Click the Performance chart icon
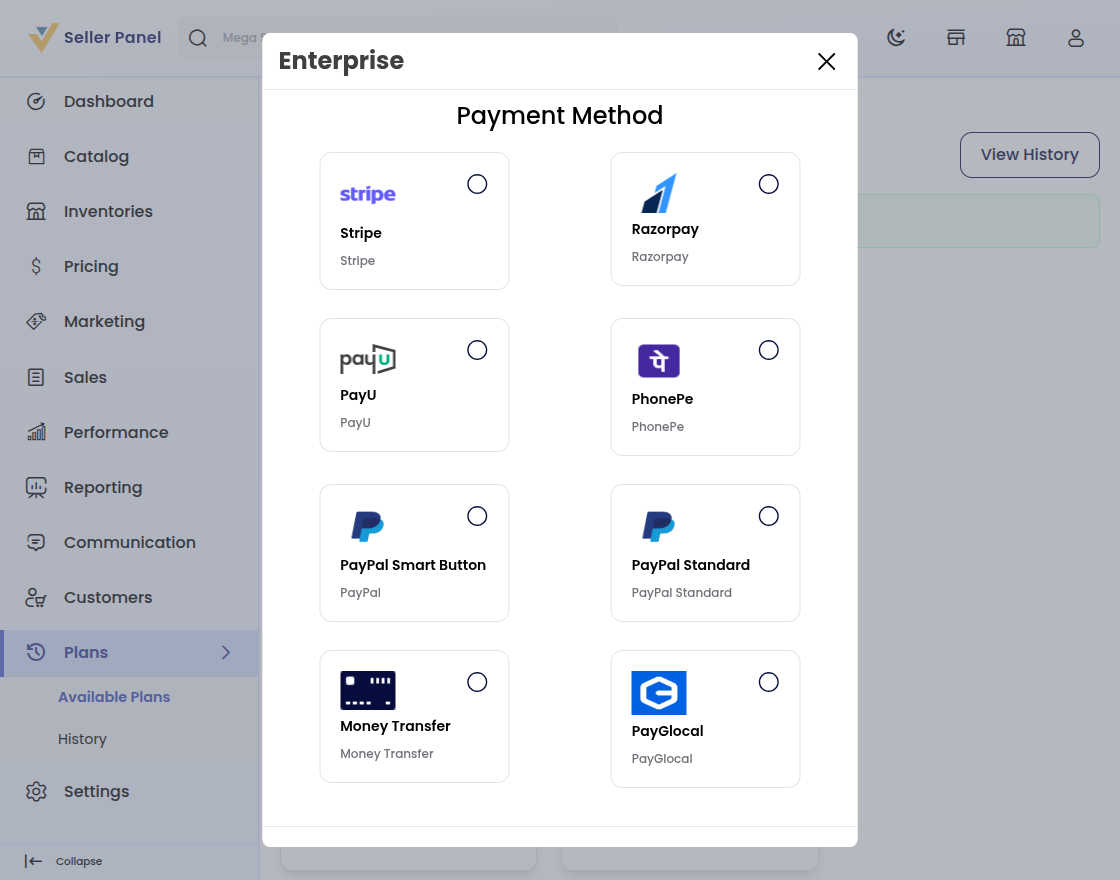Viewport: 1120px width, 880px height. pos(36,432)
